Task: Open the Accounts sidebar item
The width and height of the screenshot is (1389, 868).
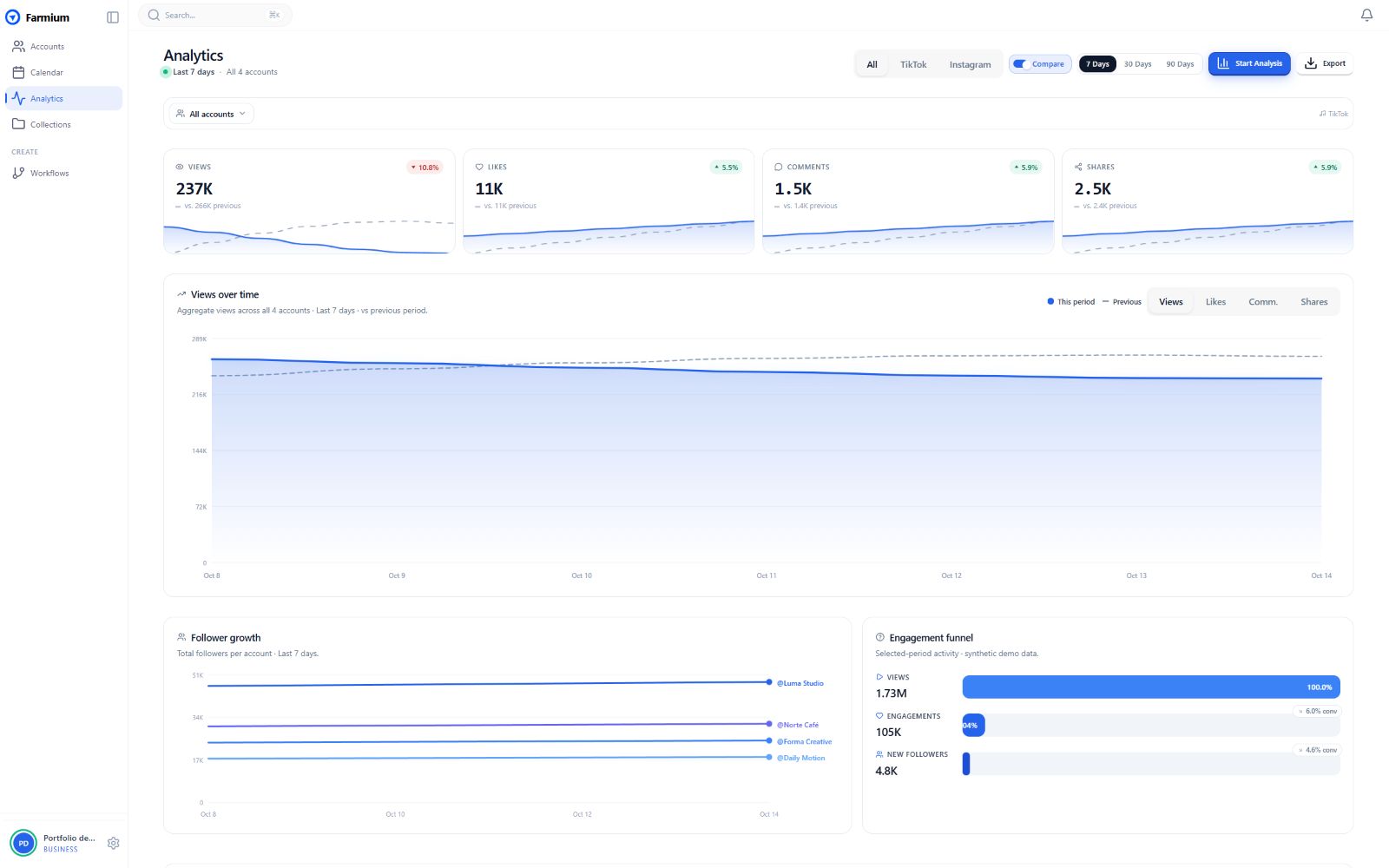Action: (63, 47)
